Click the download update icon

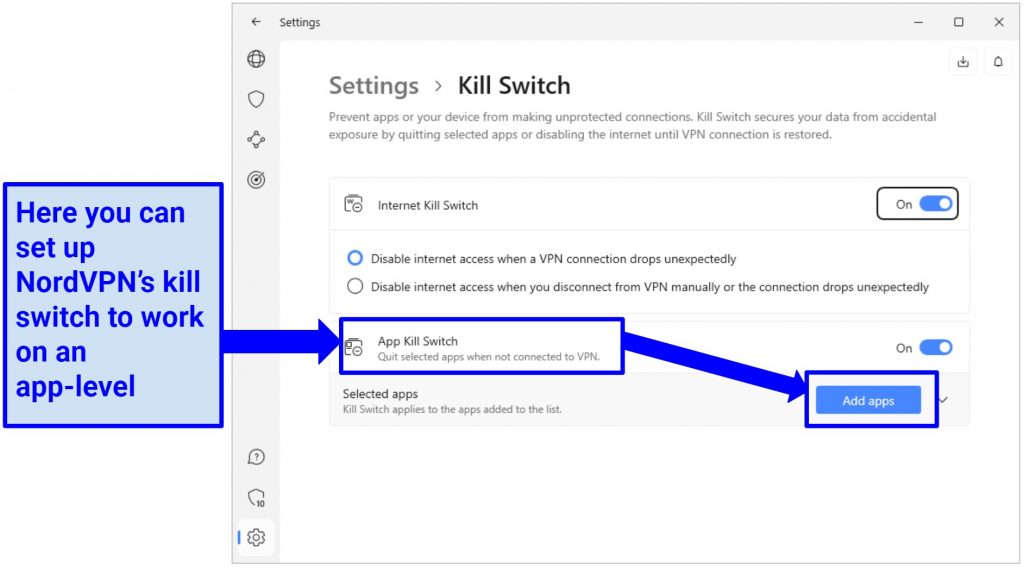click(x=963, y=62)
